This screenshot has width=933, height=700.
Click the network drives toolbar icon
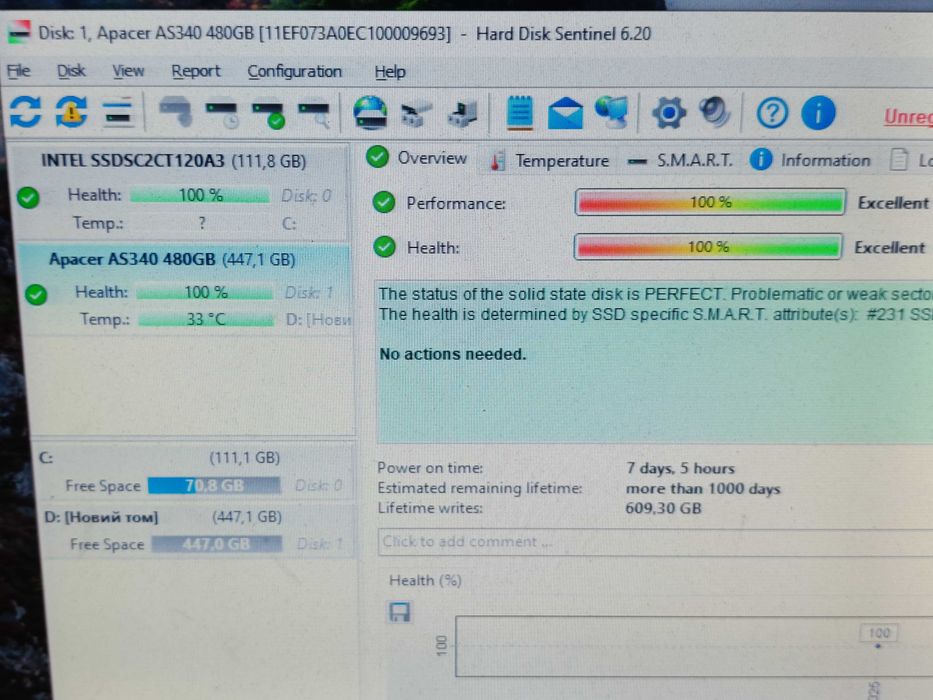pyautogui.click(x=416, y=114)
